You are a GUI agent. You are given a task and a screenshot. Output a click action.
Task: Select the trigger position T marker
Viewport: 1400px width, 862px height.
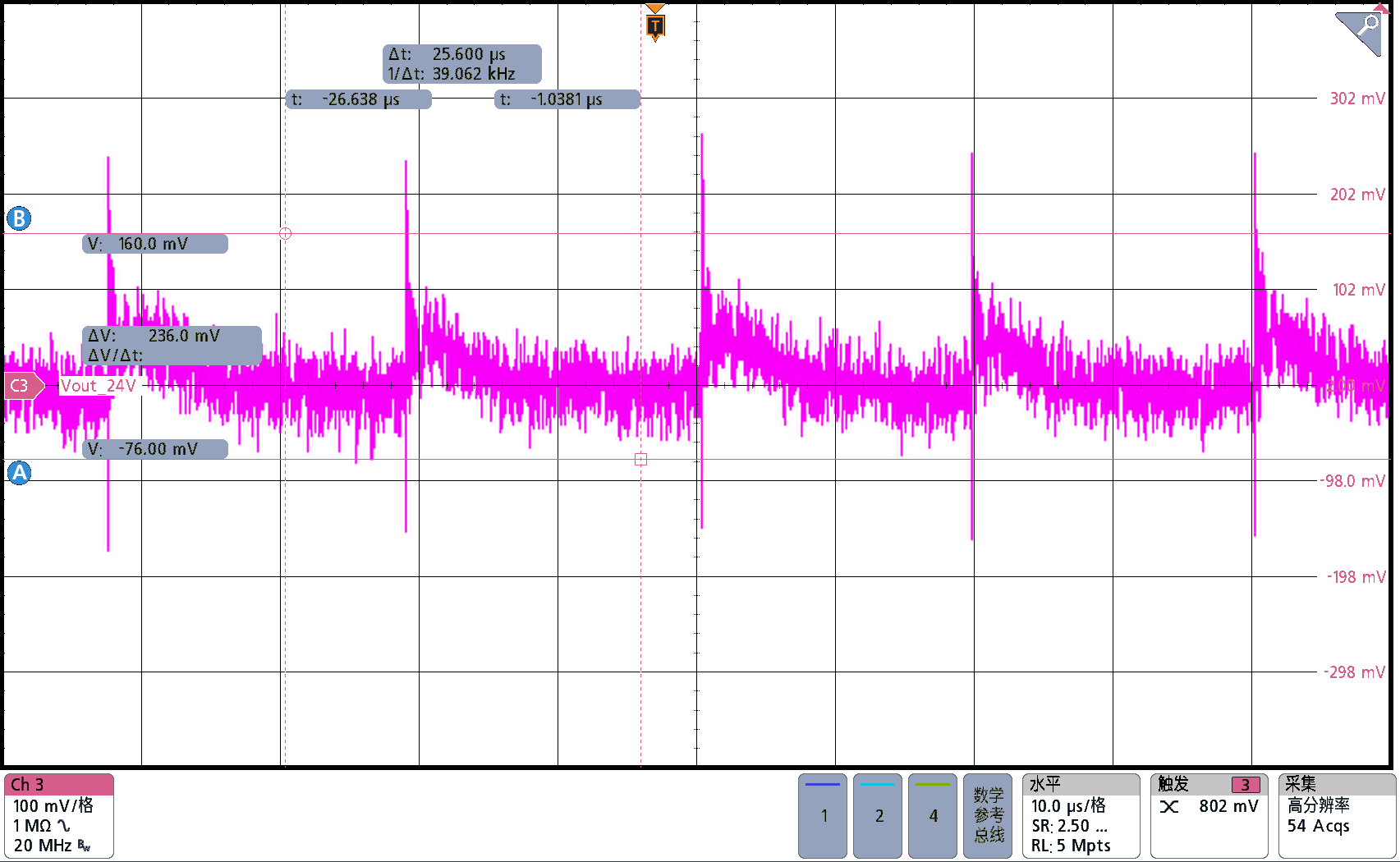(x=654, y=25)
